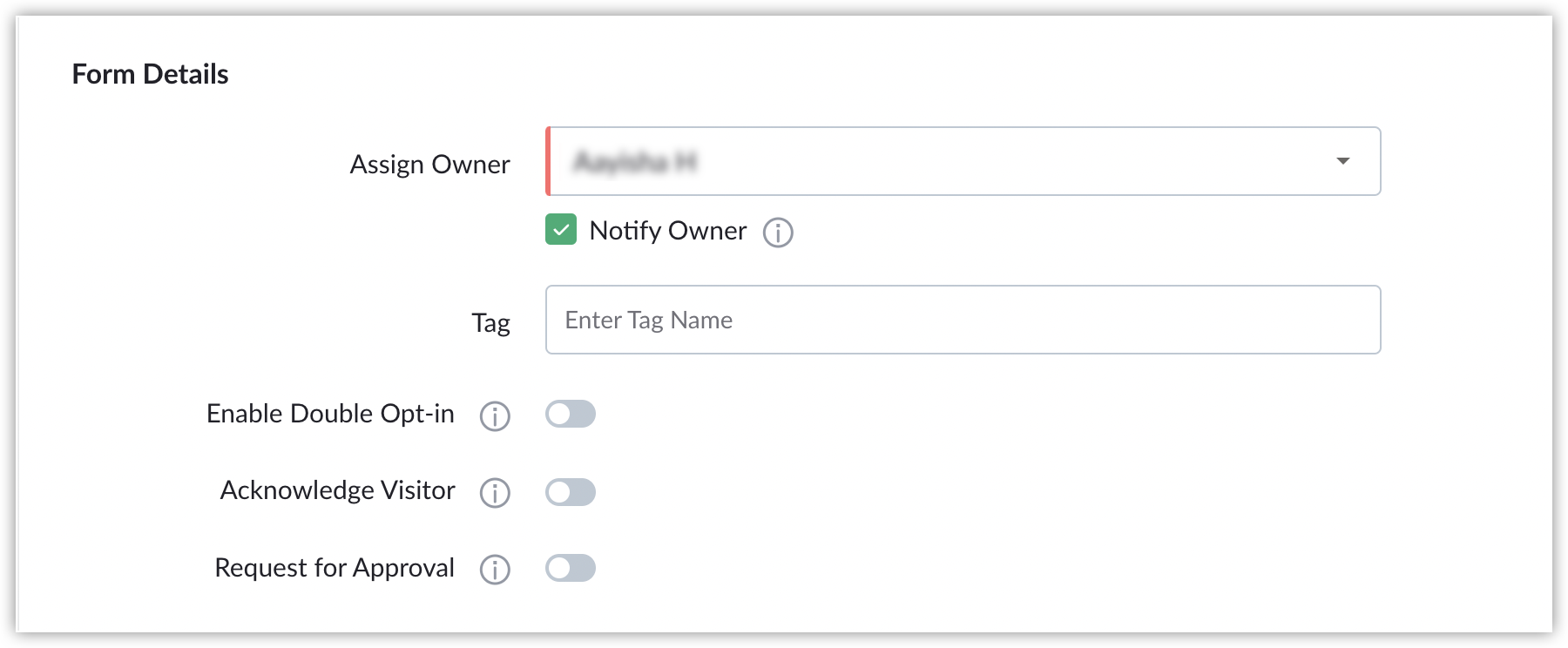Click the Enable Double Opt-in label

coord(330,414)
